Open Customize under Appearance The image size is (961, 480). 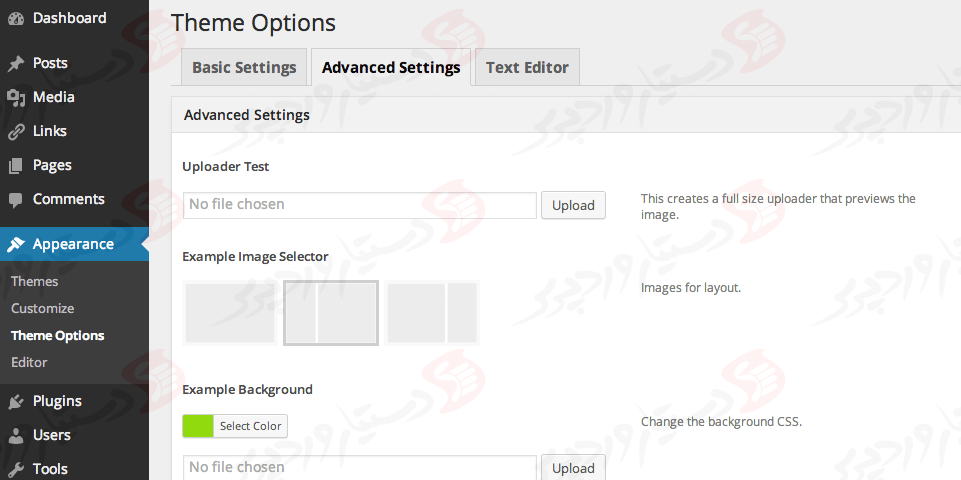point(43,308)
